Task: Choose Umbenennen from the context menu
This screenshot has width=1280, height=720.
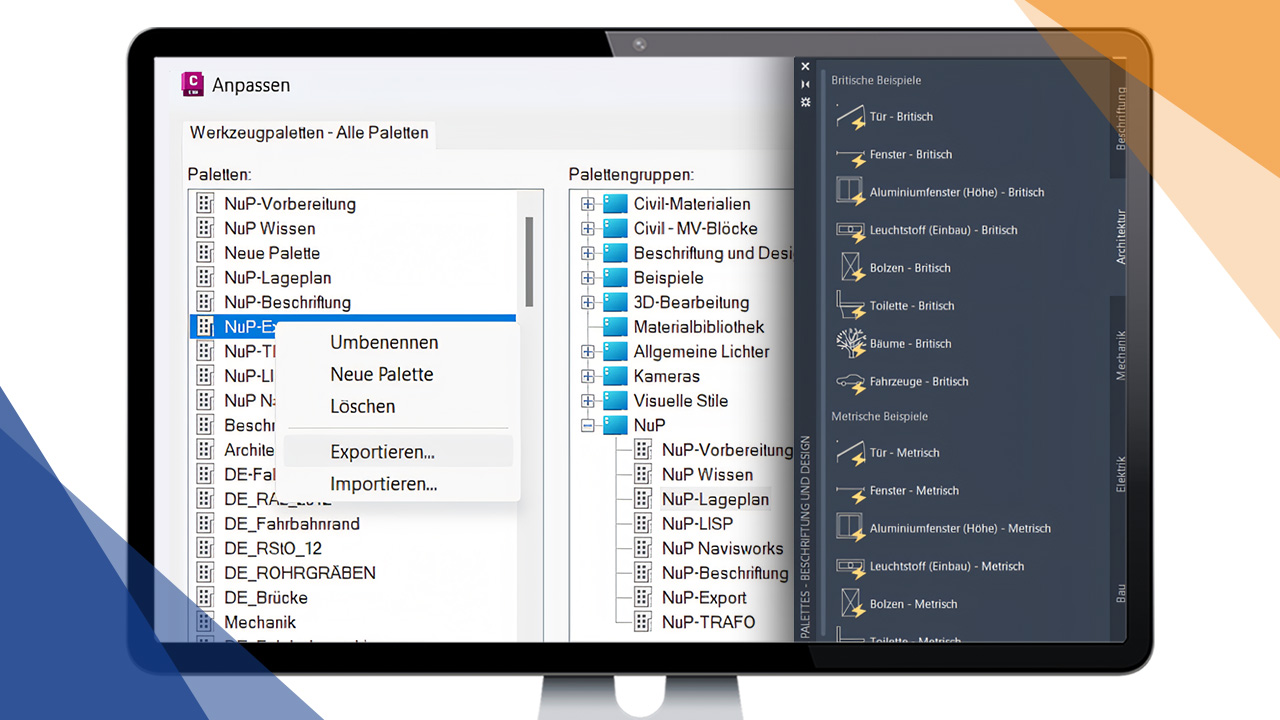Action: click(384, 342)
